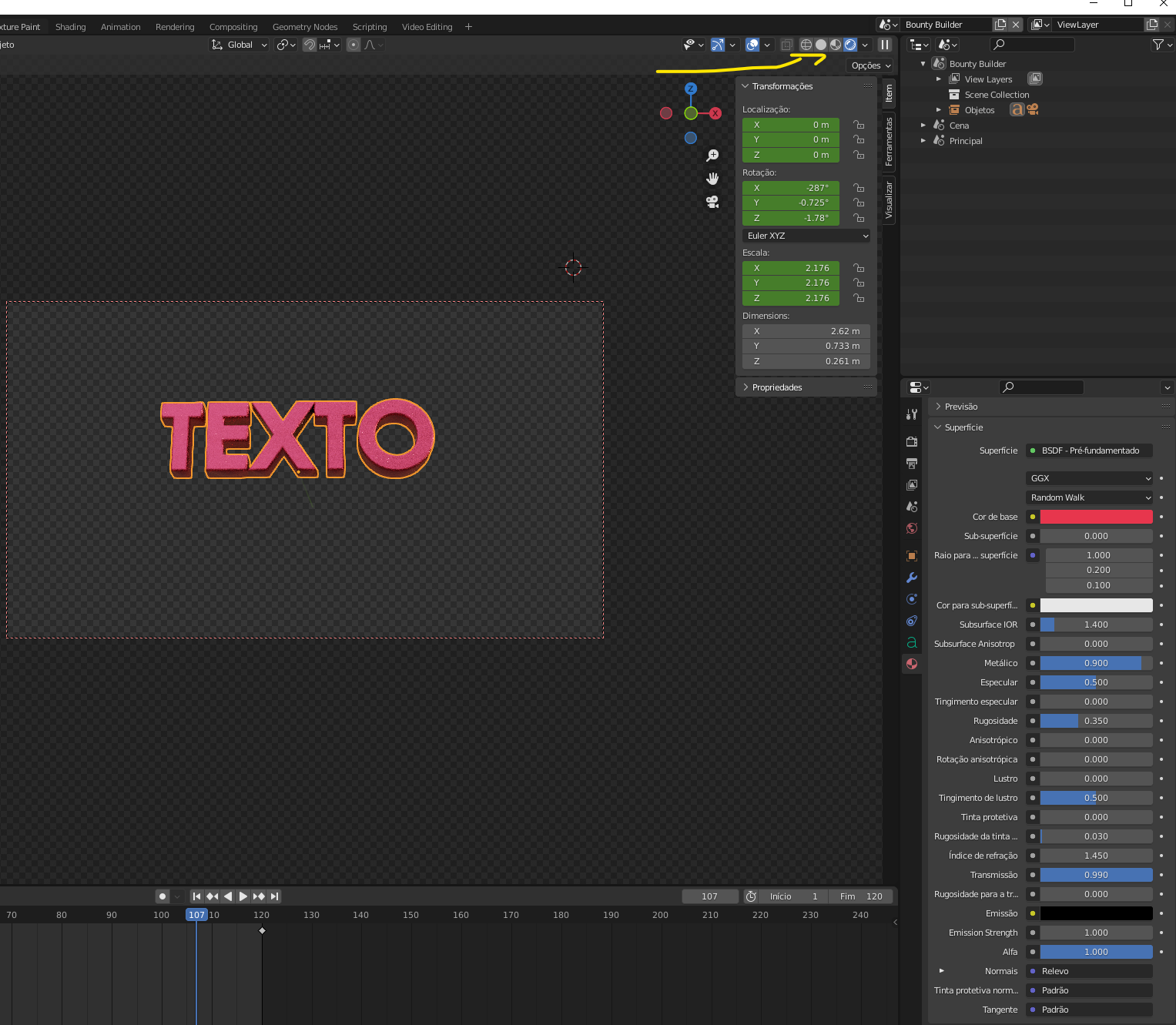The height and width of the screenshot is (1025, 1176).
Task: Toggle snapping magnet button
Action: coord(310,45)
